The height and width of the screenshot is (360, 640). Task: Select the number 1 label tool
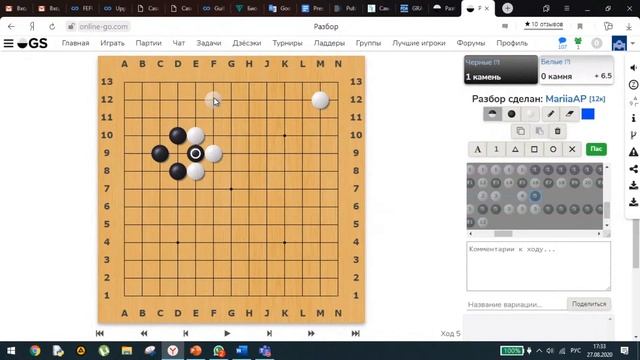[x=496, y=149]
